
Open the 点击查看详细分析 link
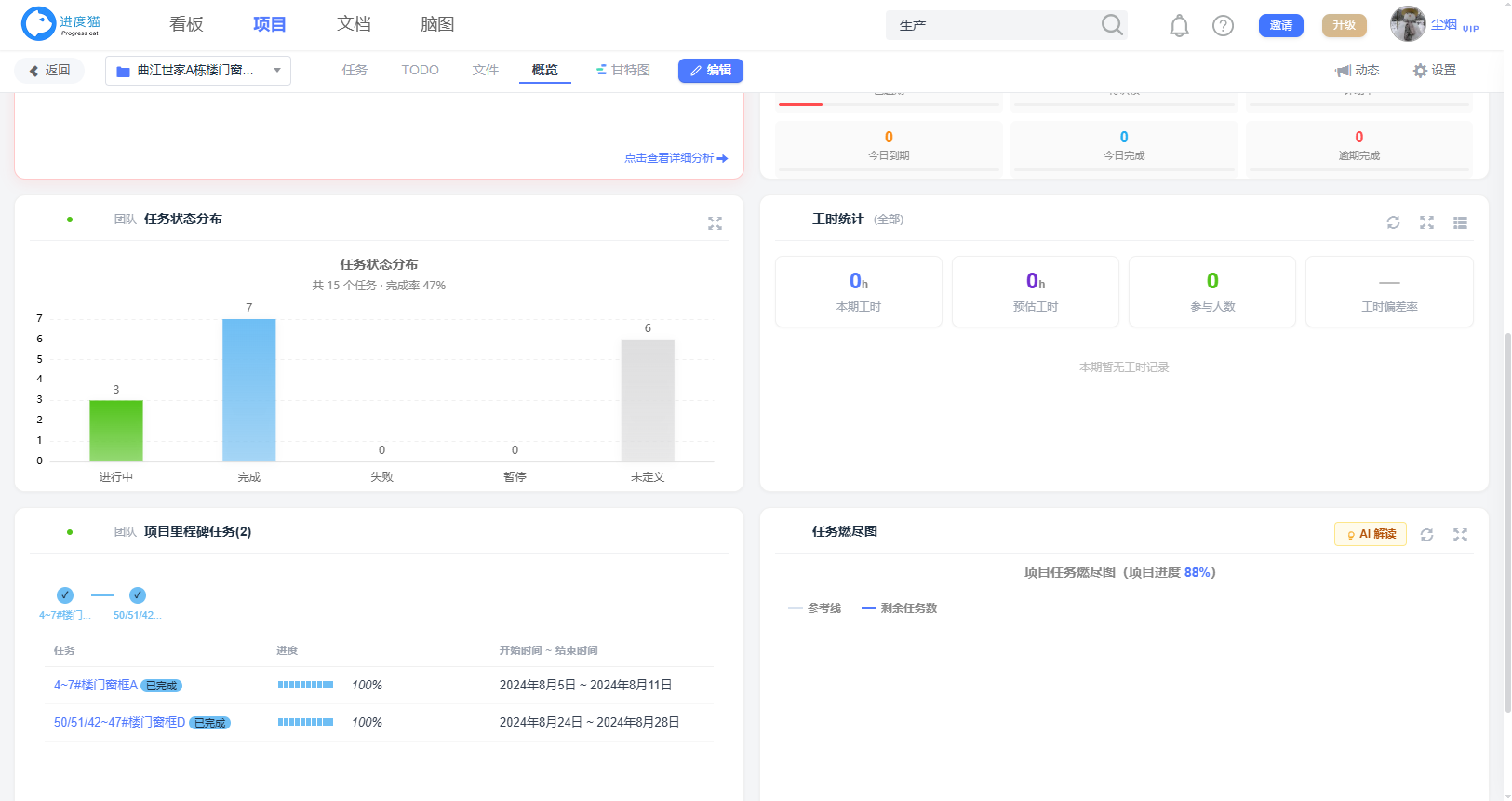[676, 158]
